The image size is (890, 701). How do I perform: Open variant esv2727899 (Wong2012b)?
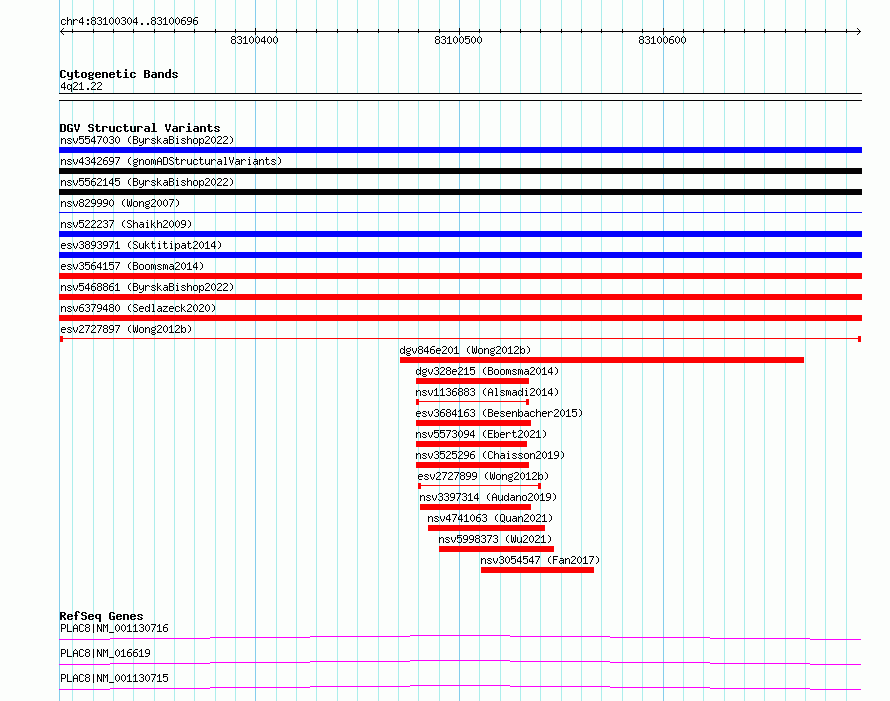click(x=483, y=476)
